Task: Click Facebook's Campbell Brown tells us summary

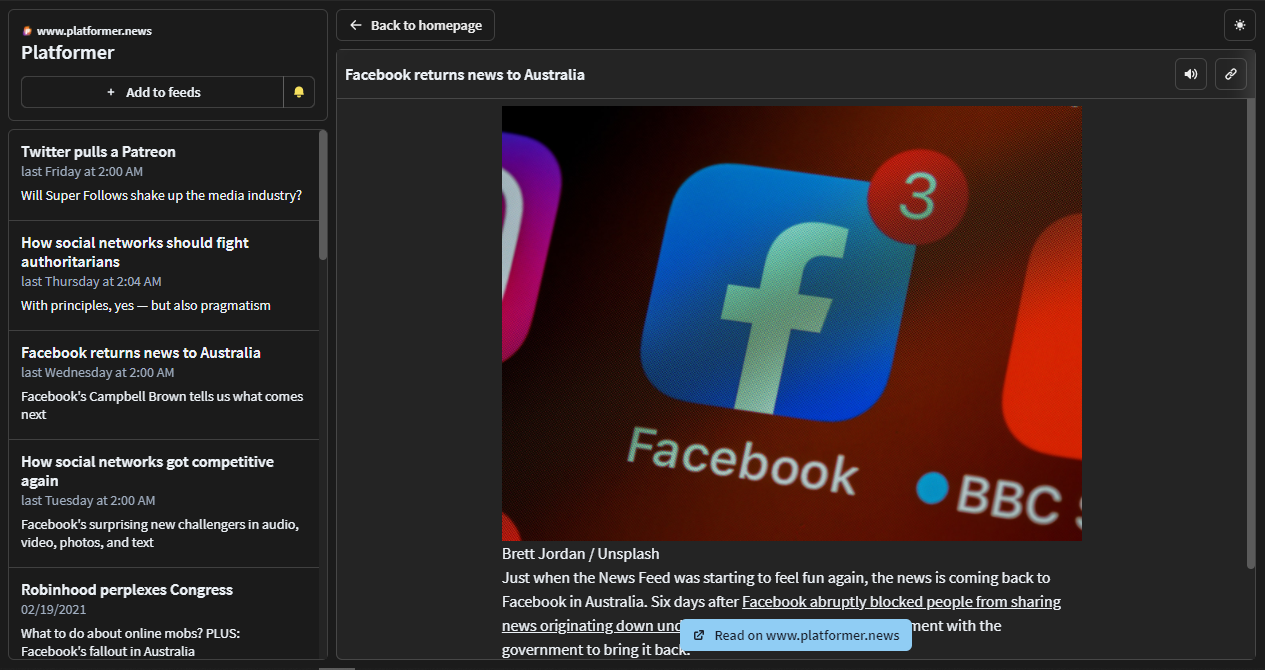Action: pyautogui.click(x=162, y=405)
